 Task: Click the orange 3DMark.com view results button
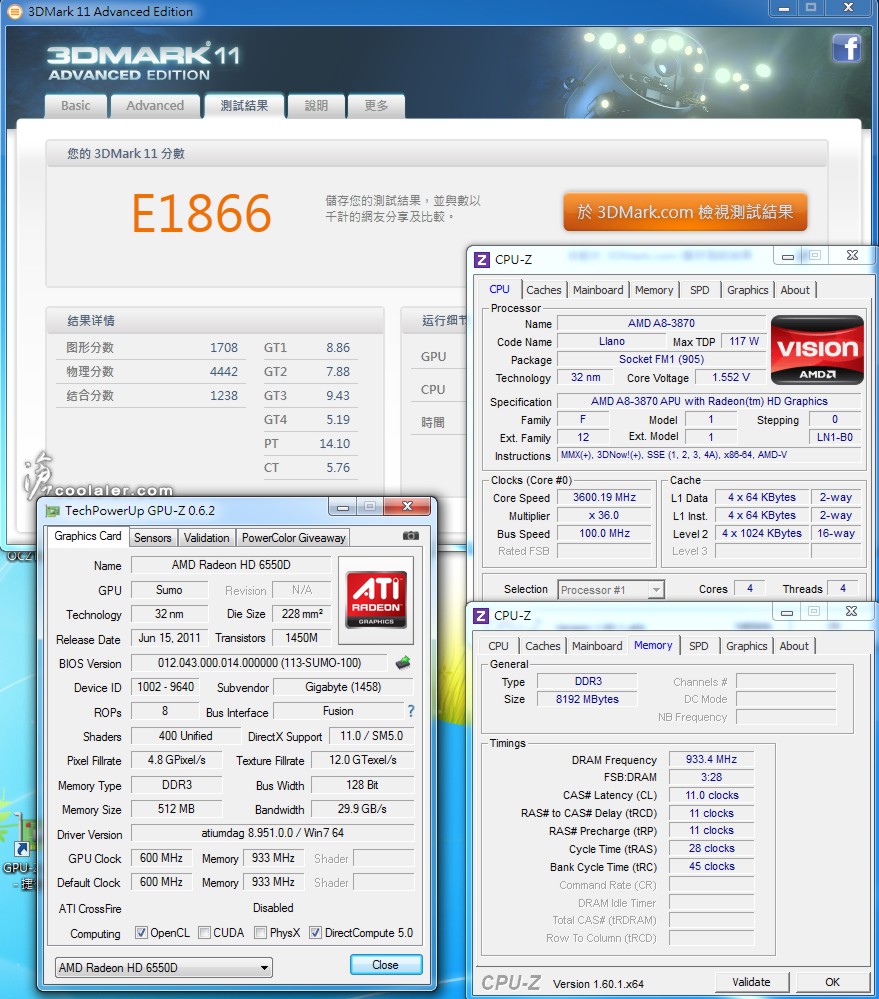coord(685,212)
